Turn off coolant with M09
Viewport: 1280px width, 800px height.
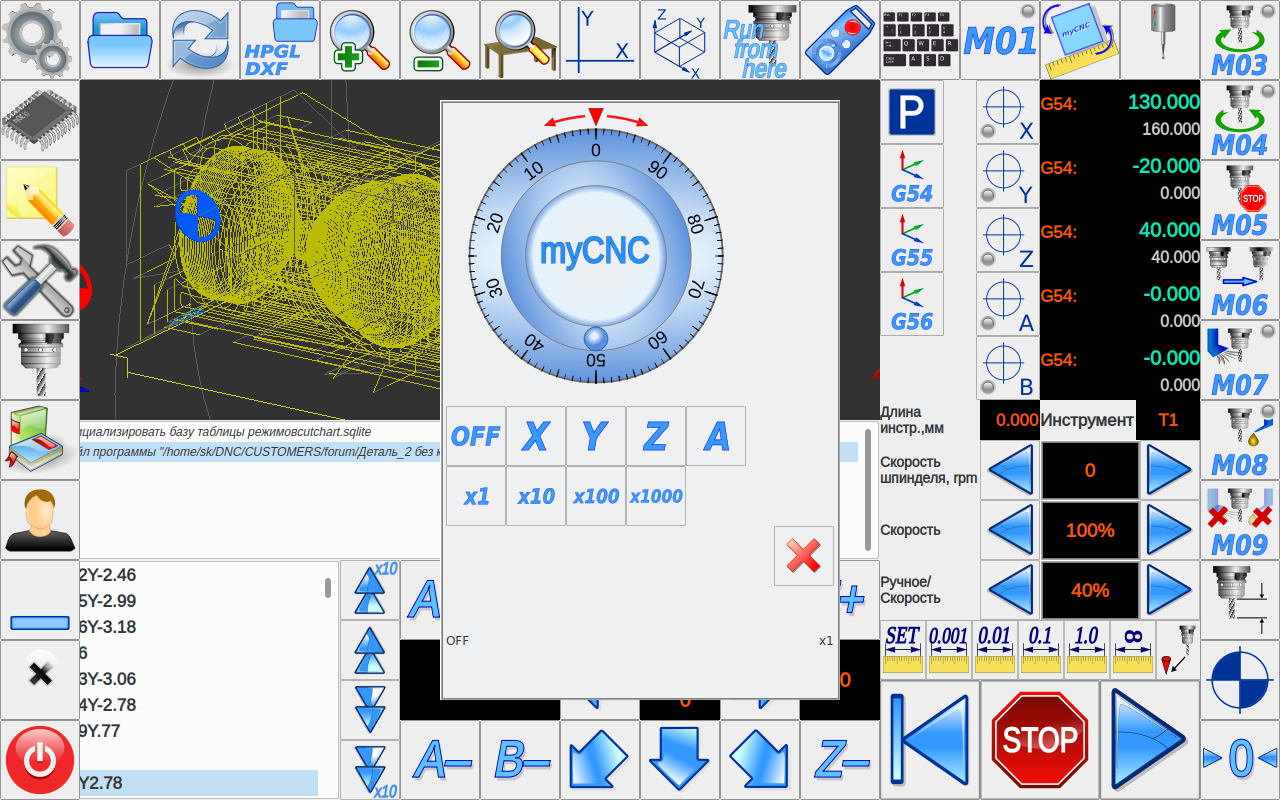coord(1240,520)
